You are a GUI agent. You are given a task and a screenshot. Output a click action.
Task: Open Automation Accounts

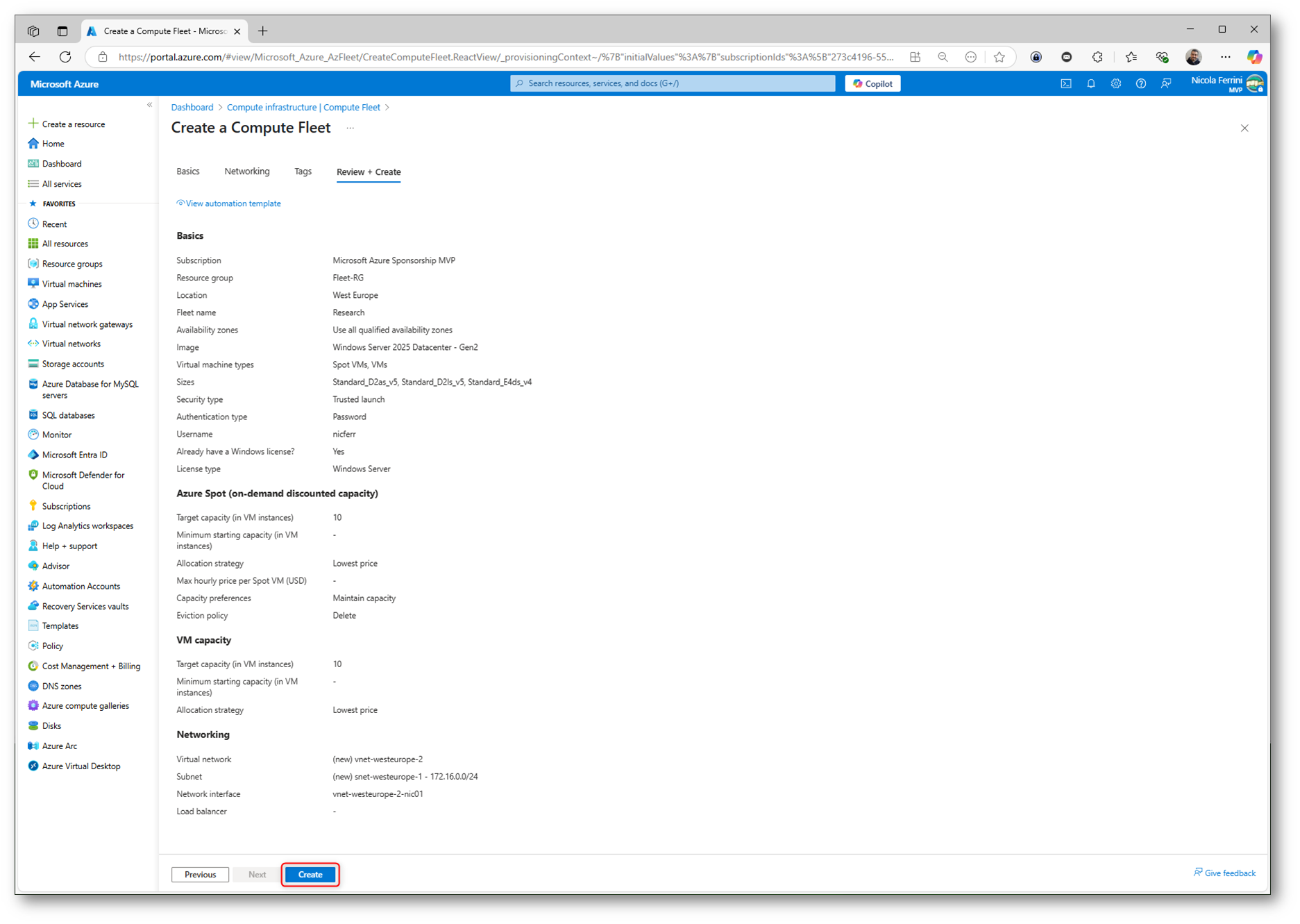point(81,586)
